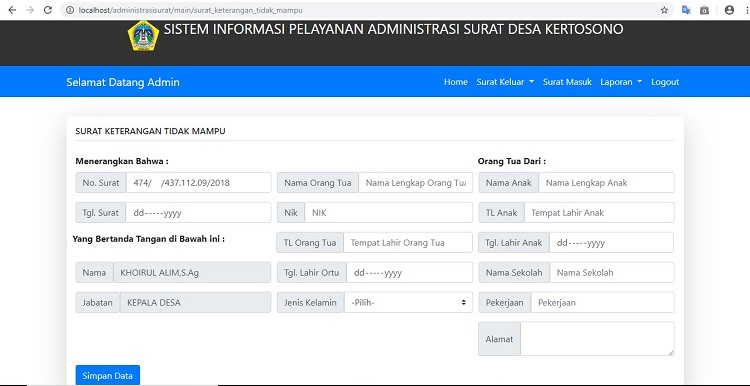This screenshot has height=386, width=750.
Task: Focus the NIK input field
Action: (x=388, y=213)
